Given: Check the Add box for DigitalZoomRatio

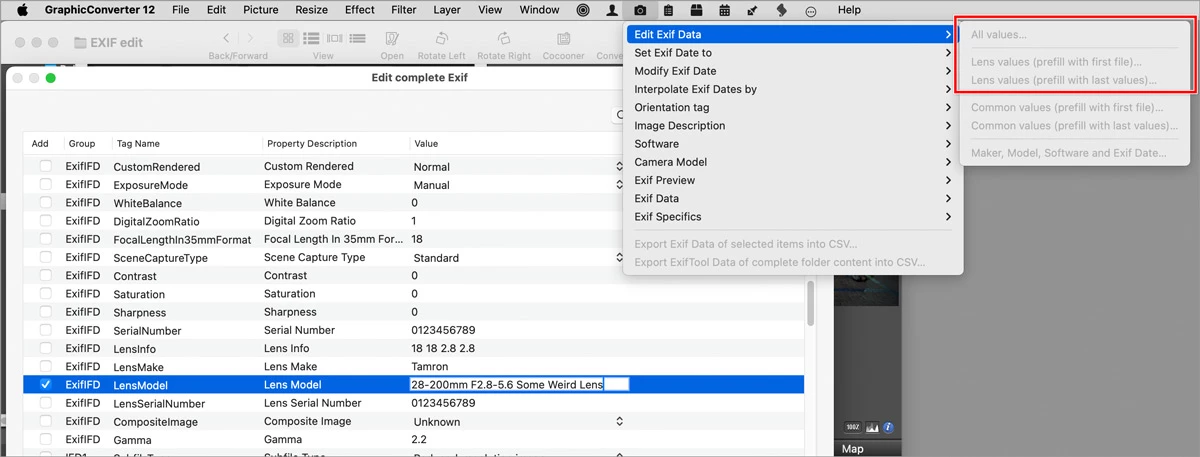Looking at the screenshot, I should pos(45,221).
